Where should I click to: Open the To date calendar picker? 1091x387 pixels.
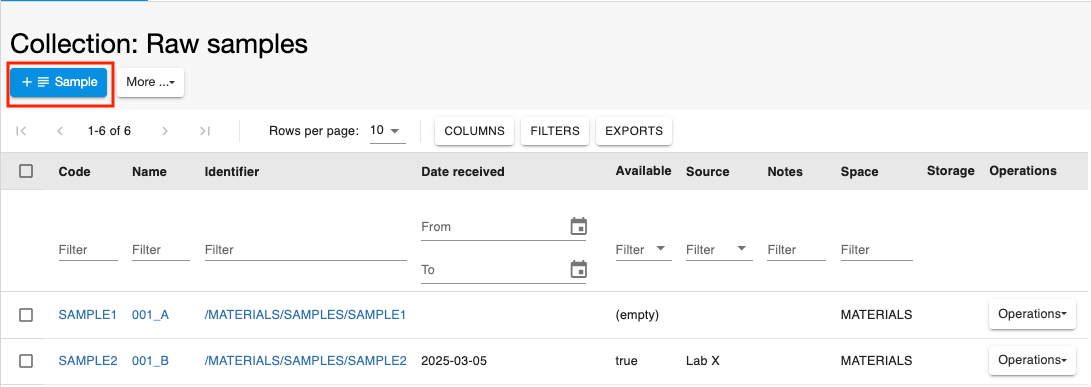(578, 269)
